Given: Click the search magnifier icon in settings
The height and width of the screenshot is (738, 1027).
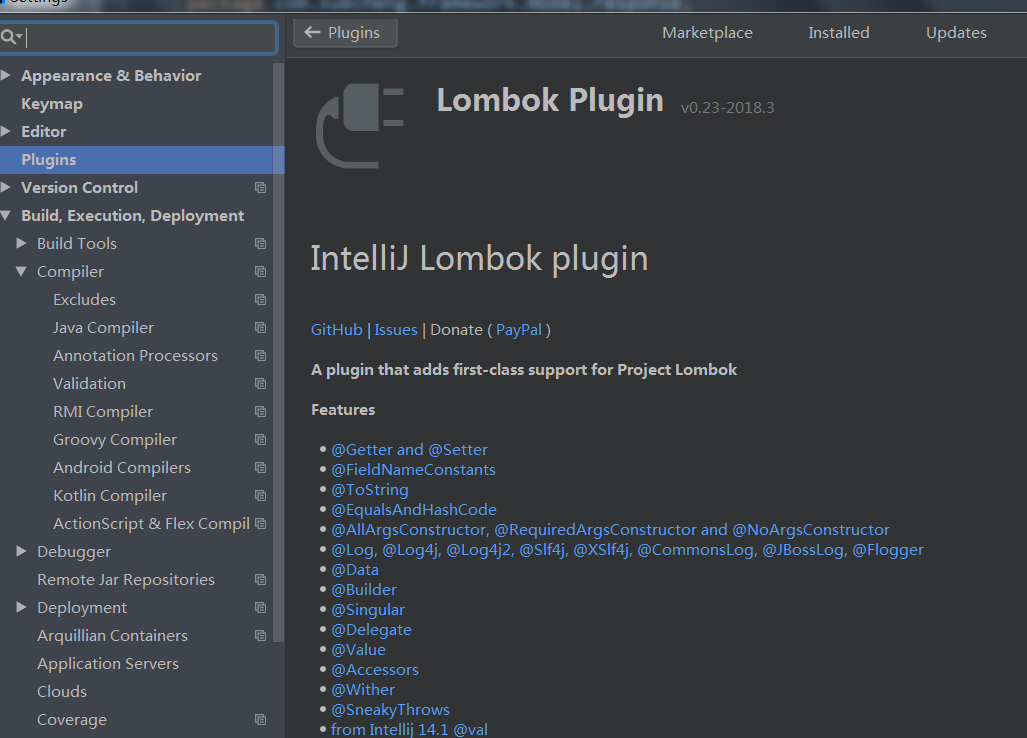Looking at the screenshot, I should pos(8,37).
